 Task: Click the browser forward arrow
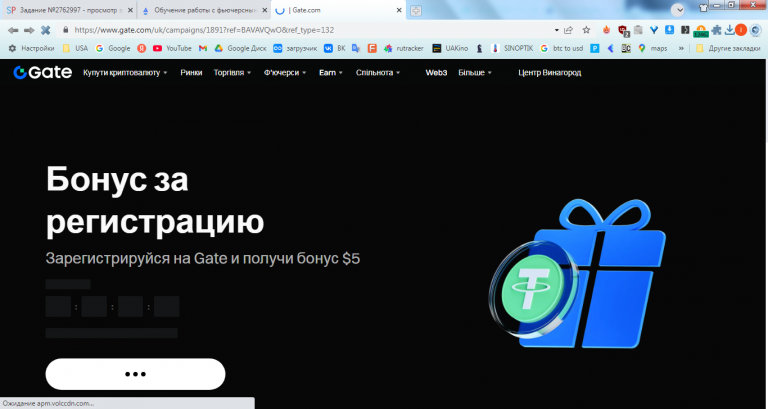click(29, 30)
